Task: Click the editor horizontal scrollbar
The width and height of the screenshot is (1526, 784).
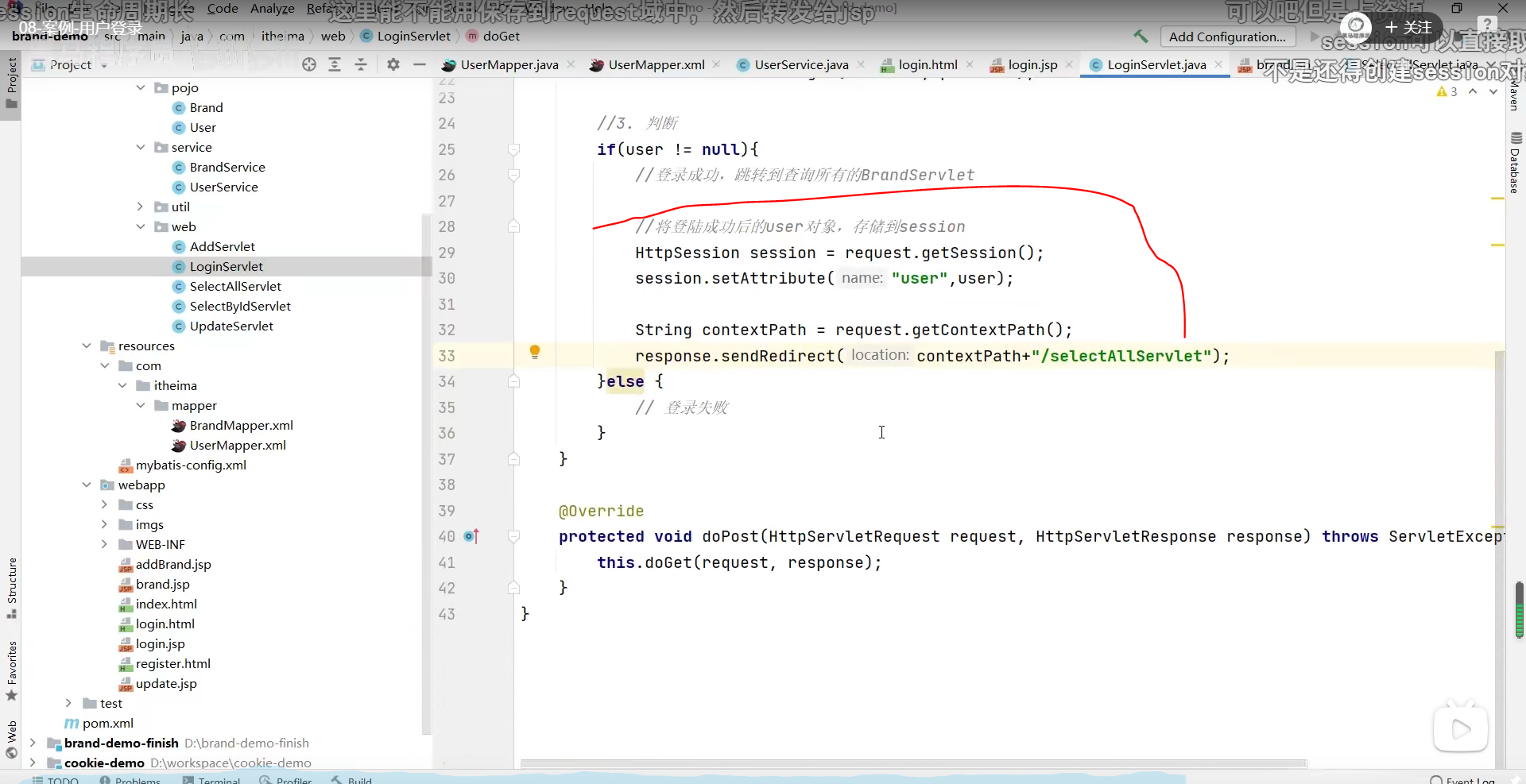Action: (x=913, y=763)
